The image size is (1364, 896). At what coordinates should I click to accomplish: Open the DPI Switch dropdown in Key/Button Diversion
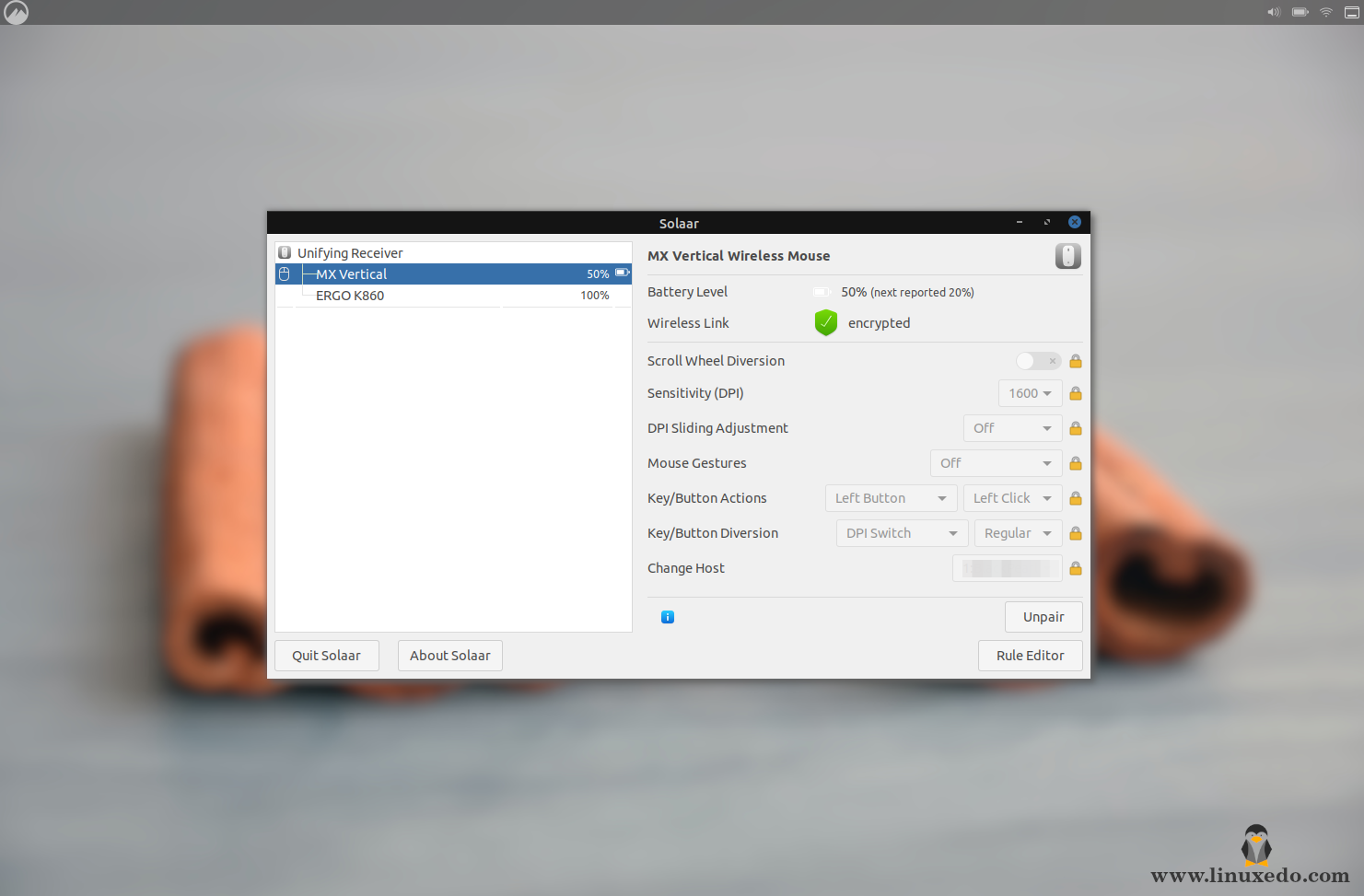point(902,533)
